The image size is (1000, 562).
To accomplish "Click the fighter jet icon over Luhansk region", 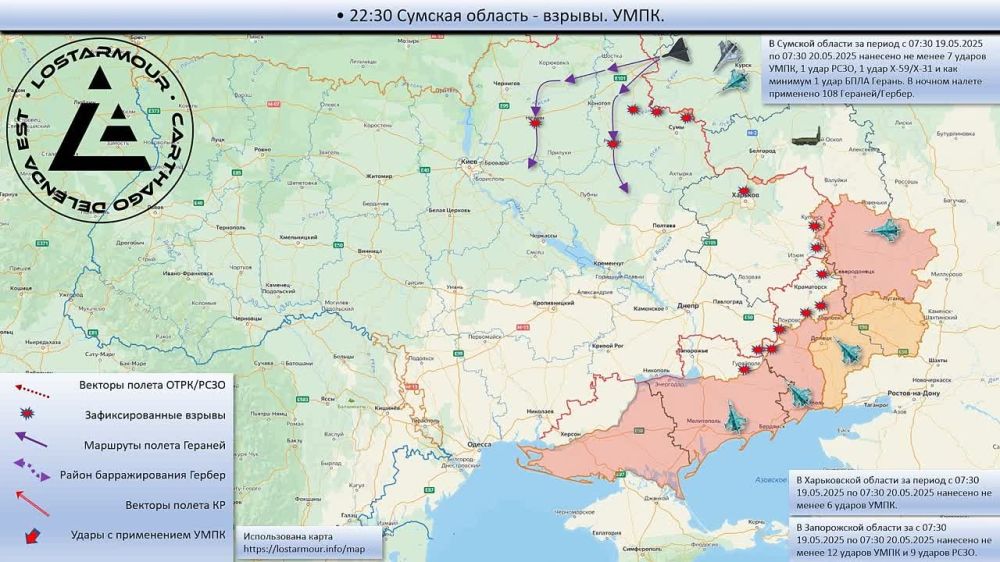I will (x=885, y=232).
